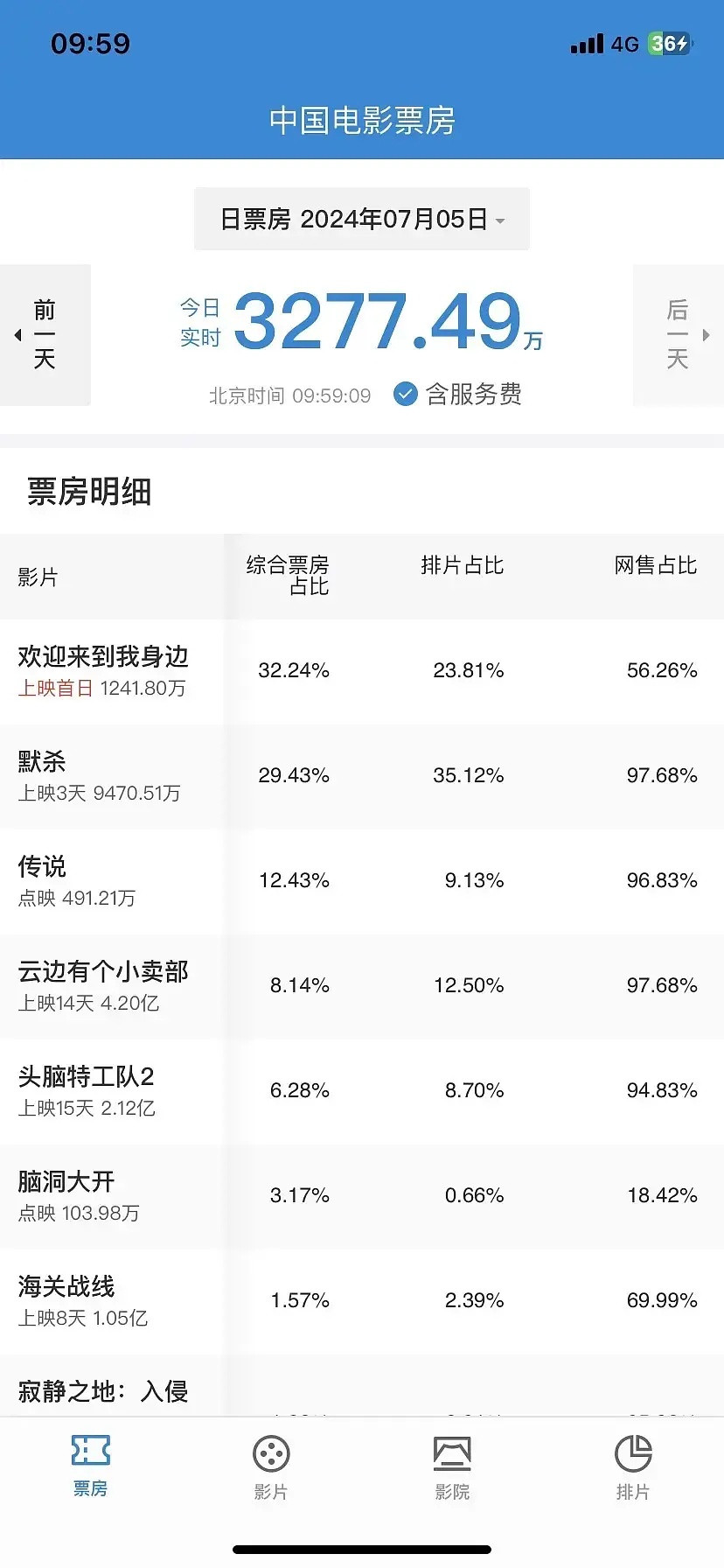The height and width of the screenshot is (1568, 724).
Task: Click the left arrow beside 前一天
Action: coord(17,335)
